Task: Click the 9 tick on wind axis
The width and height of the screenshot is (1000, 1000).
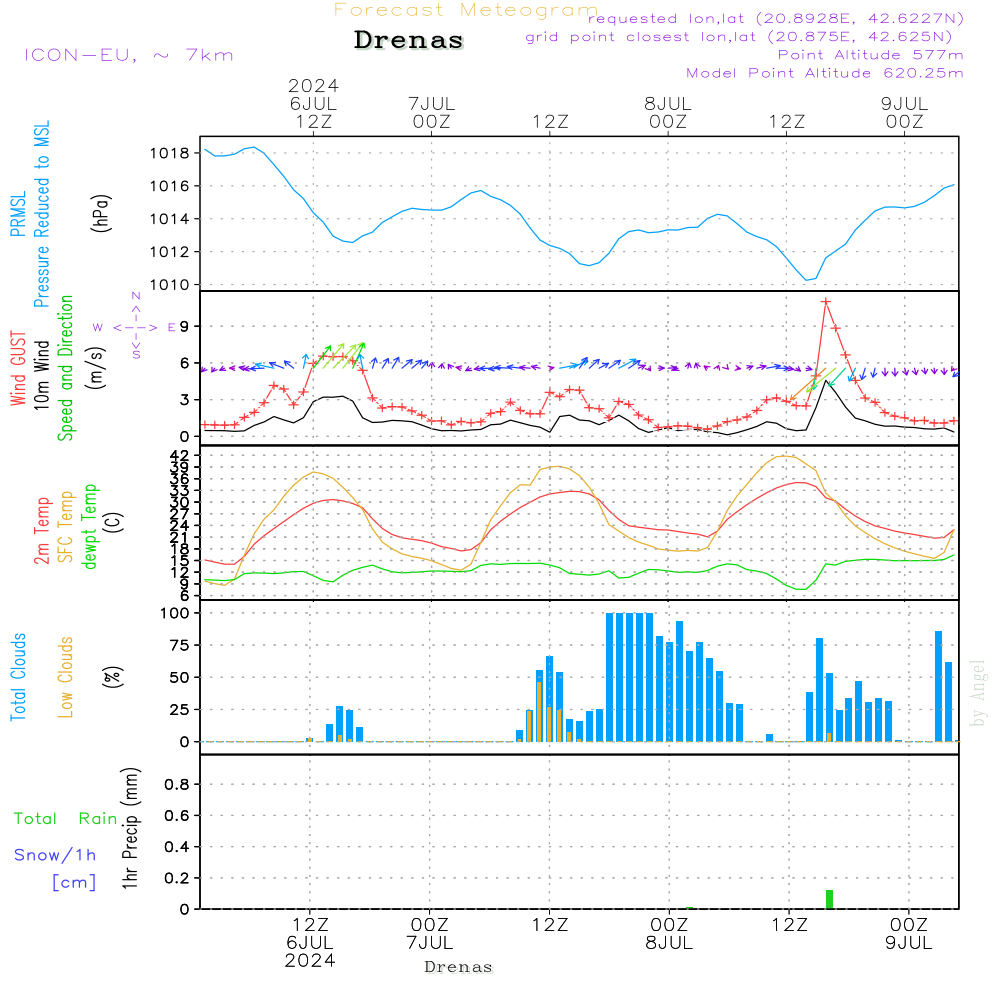Action: [184, 327]
